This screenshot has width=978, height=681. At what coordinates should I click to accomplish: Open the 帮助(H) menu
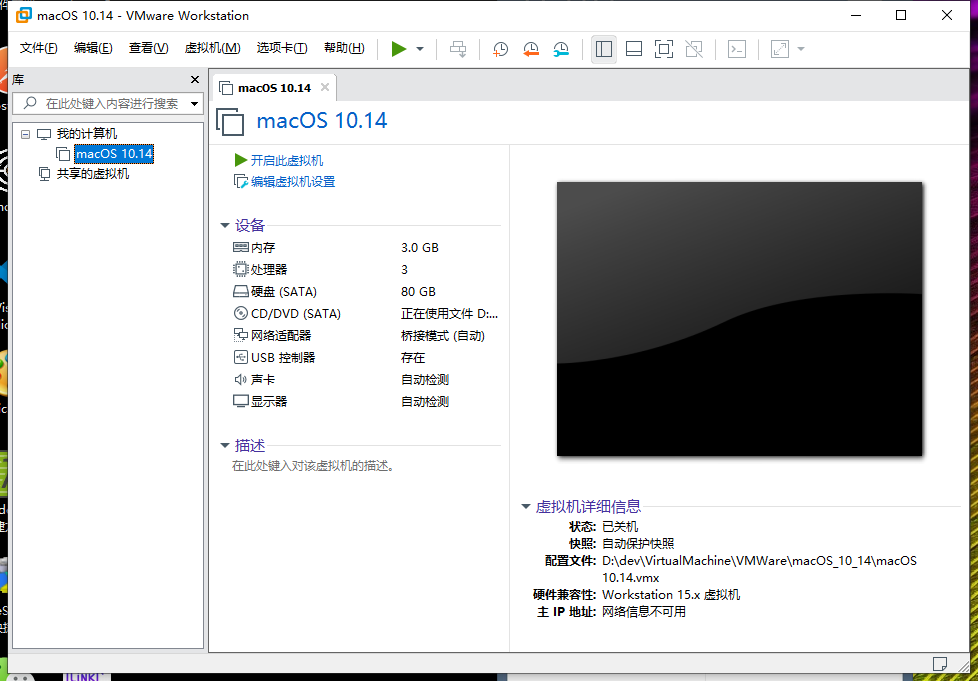point(344,48)
